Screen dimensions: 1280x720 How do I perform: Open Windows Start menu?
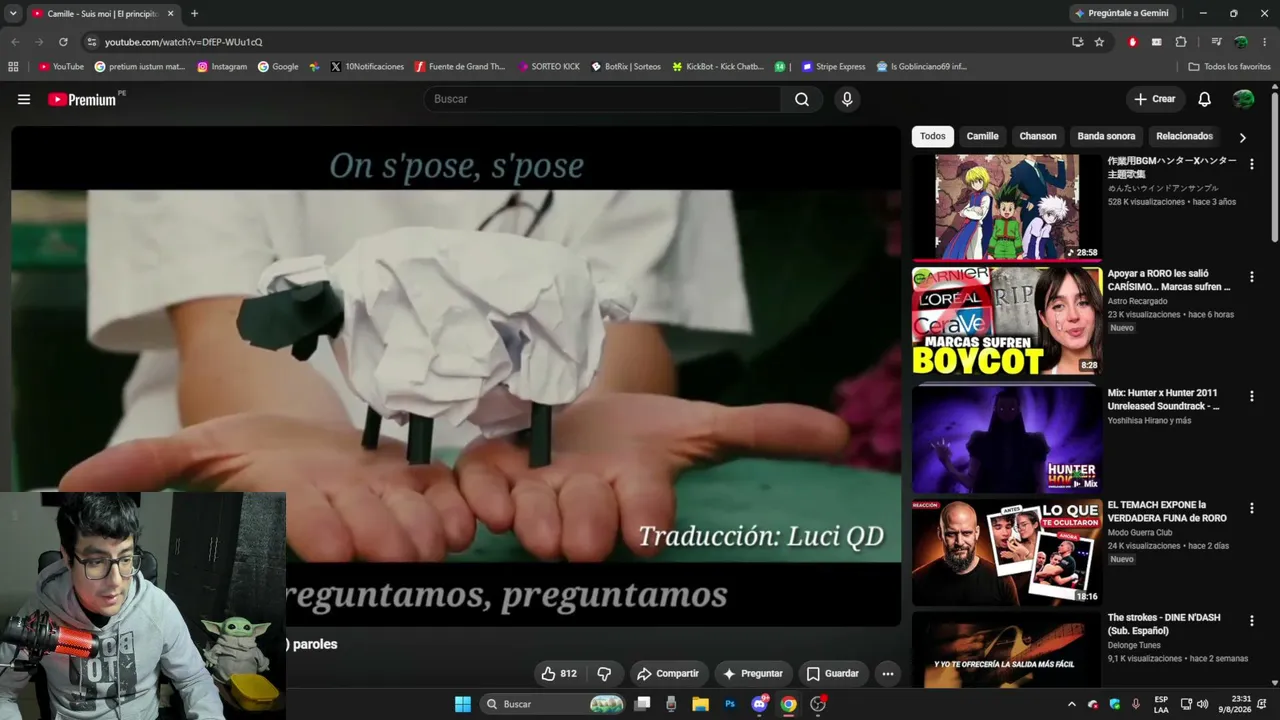pyautogui.click(x=462, y=704)
